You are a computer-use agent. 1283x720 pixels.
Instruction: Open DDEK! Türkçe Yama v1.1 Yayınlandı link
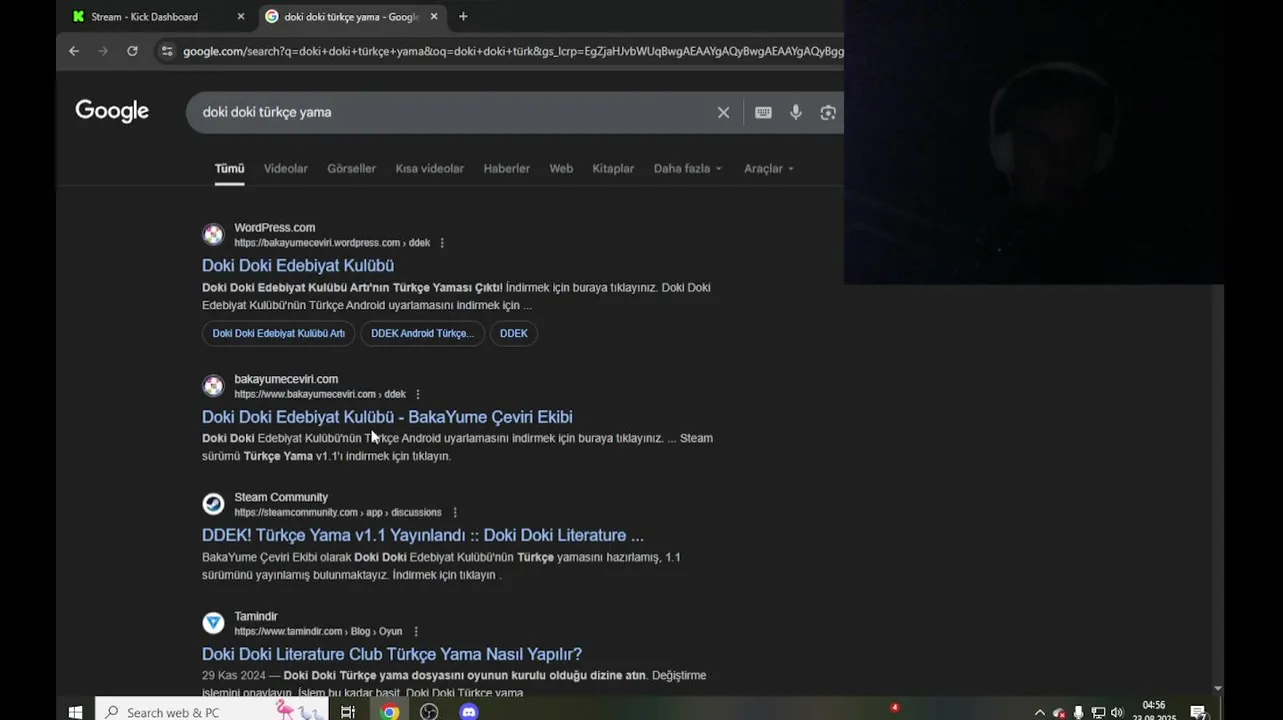click(x=423, y=535)
